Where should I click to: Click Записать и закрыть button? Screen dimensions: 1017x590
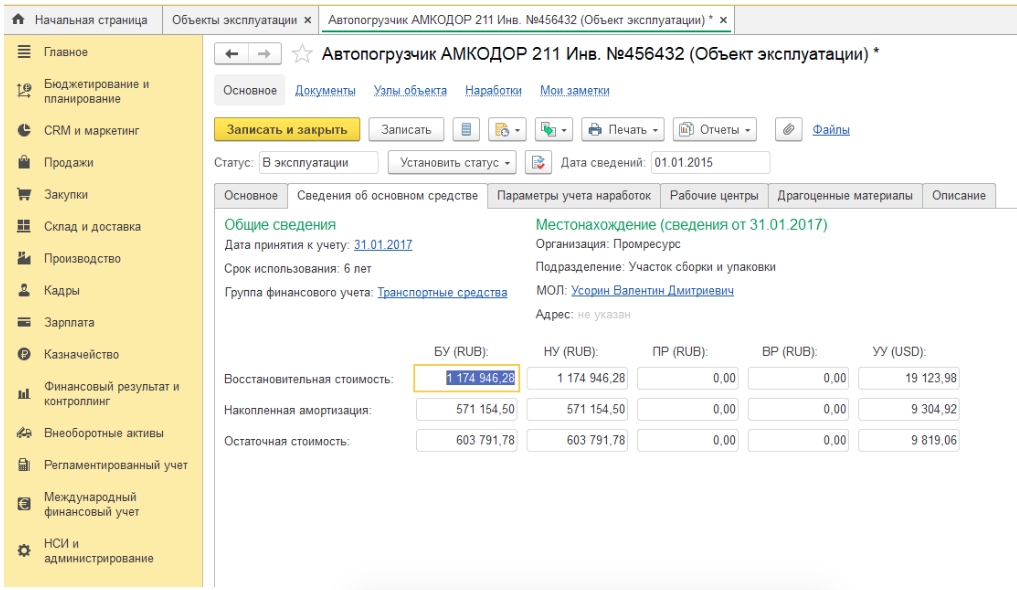point(287,130)
